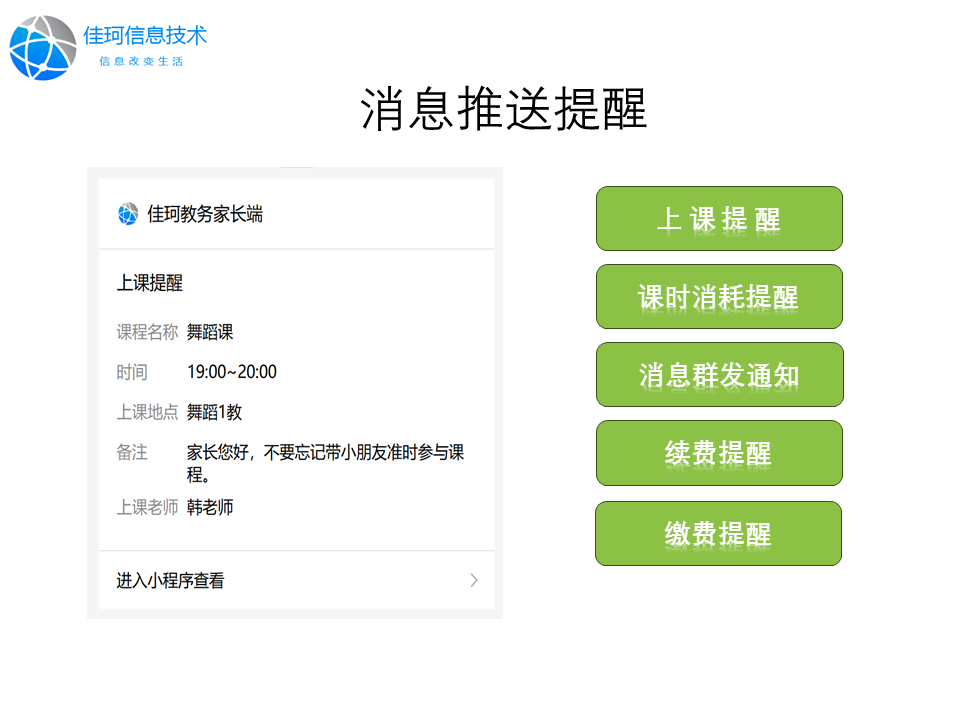Open 进入小程序查看 link
Viewport: 960px width, 720px height.
point(171,581)
